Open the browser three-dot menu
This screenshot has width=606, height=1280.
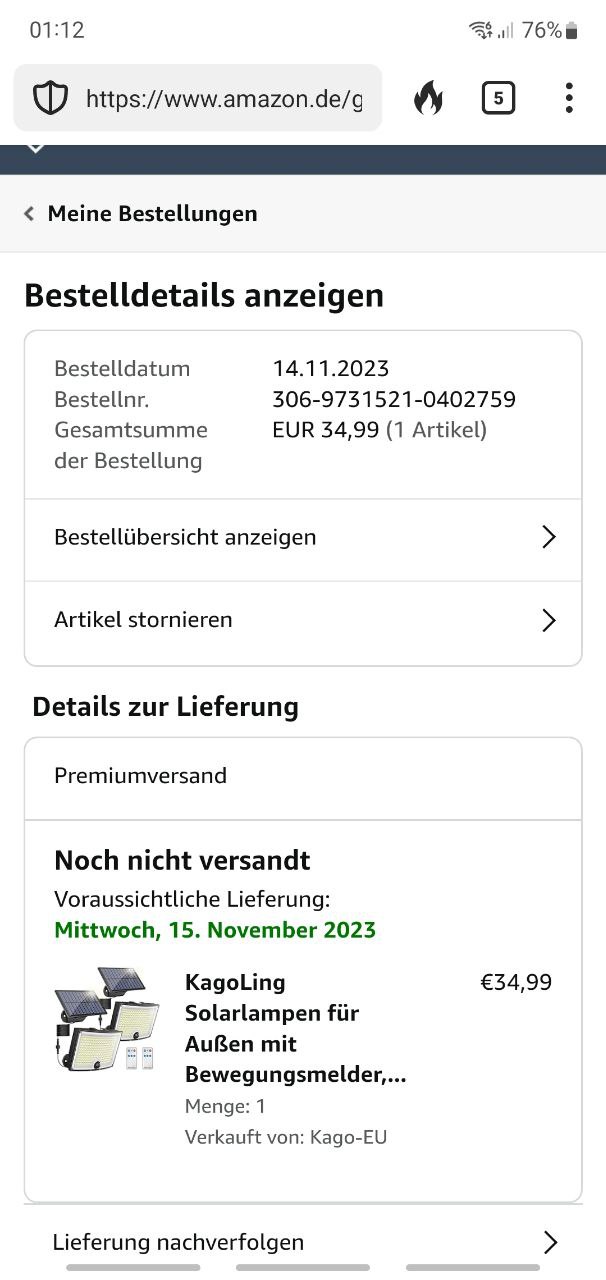[x=568, y=98]
